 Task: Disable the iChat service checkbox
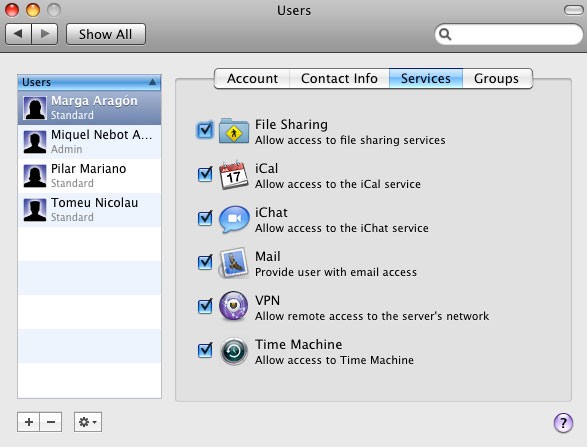[x=205, y=218]
